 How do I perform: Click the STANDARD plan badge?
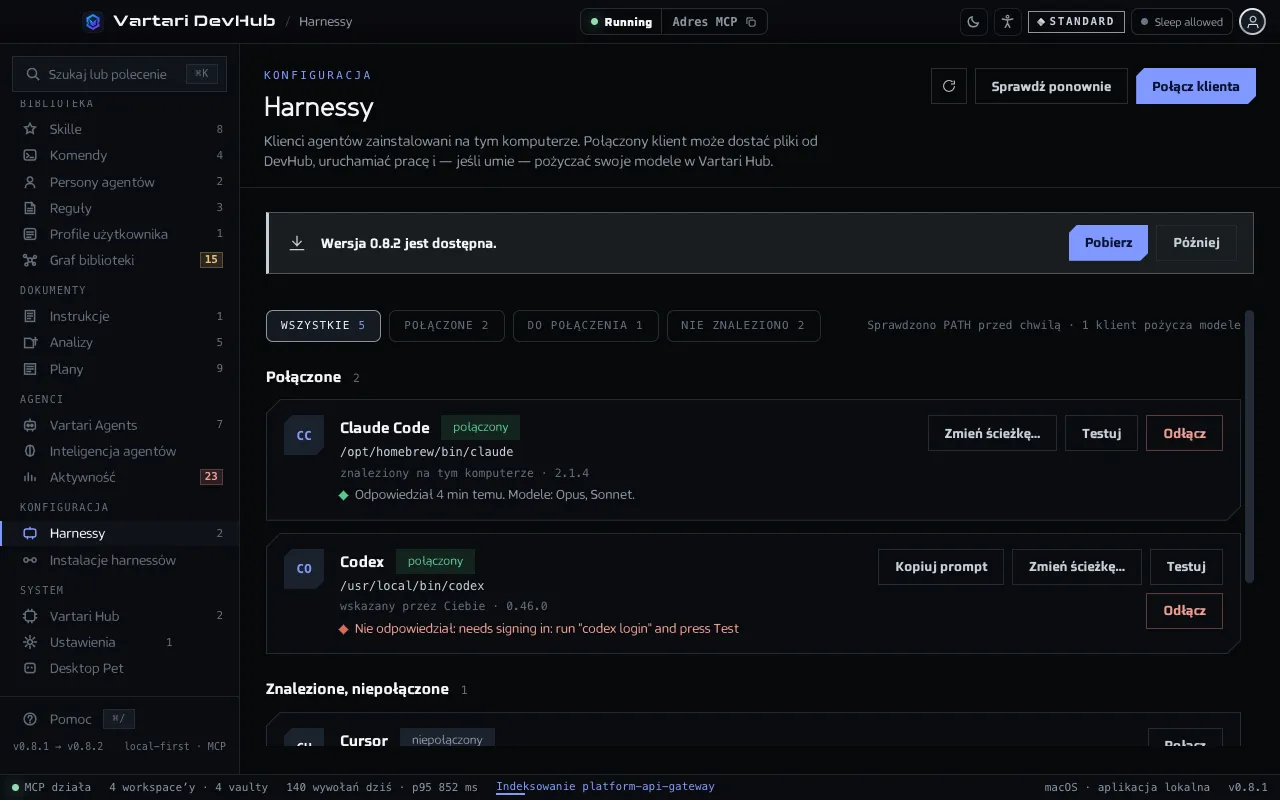coord(1076,21)
